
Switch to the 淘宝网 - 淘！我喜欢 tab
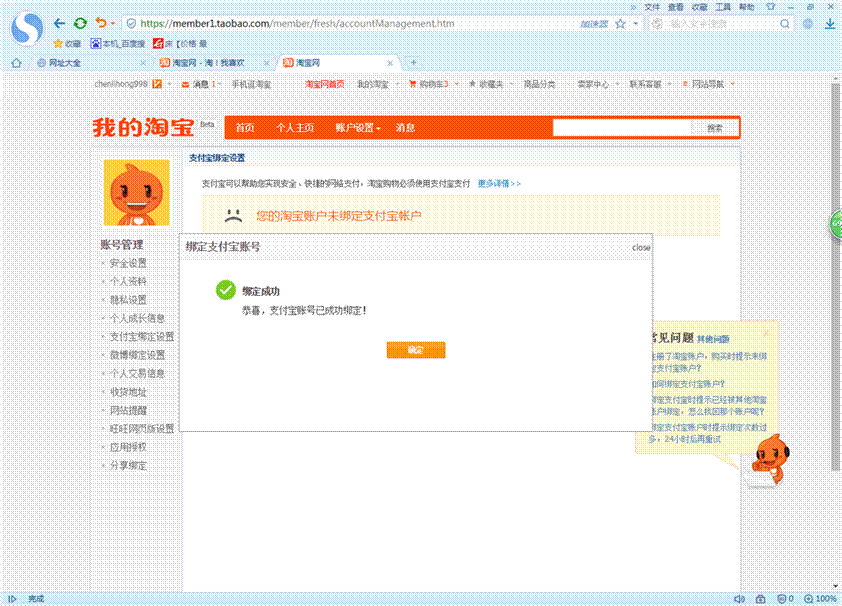[210, 63]
